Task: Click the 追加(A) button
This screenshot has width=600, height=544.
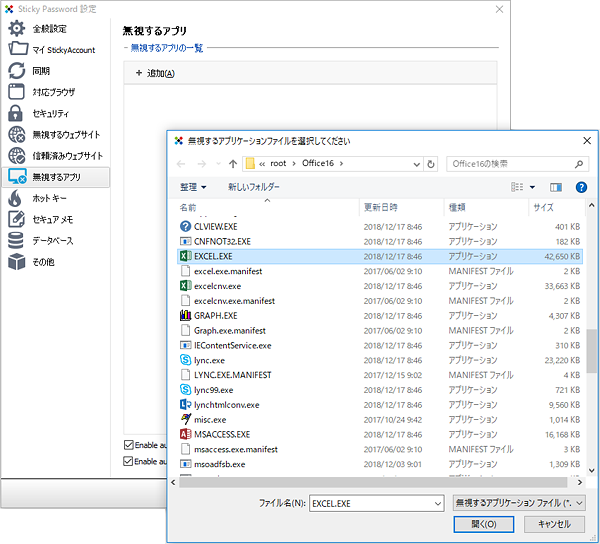Action: 155,73
